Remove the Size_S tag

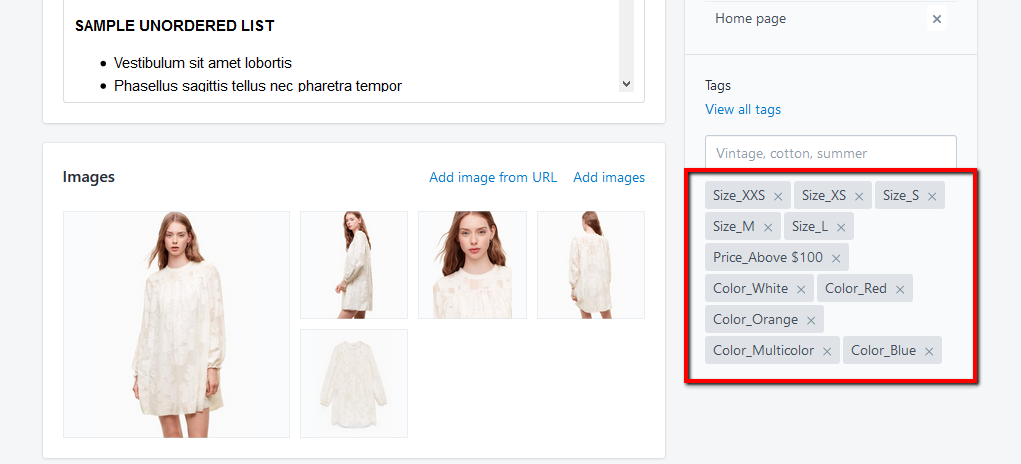pos(931,196)
